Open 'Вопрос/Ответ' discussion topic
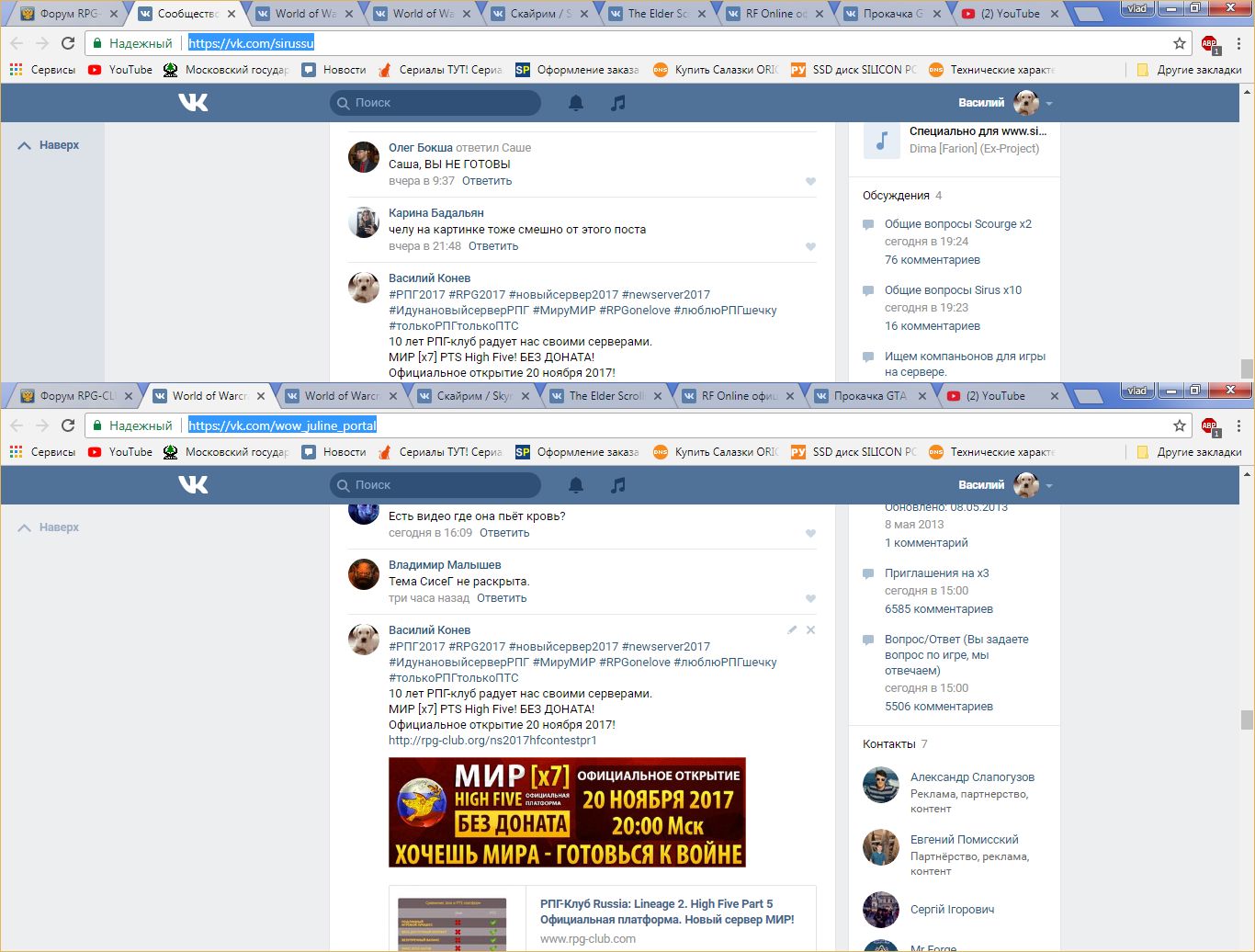The width and height of the screenshot is (1255, 952). (x=956, y=655)
